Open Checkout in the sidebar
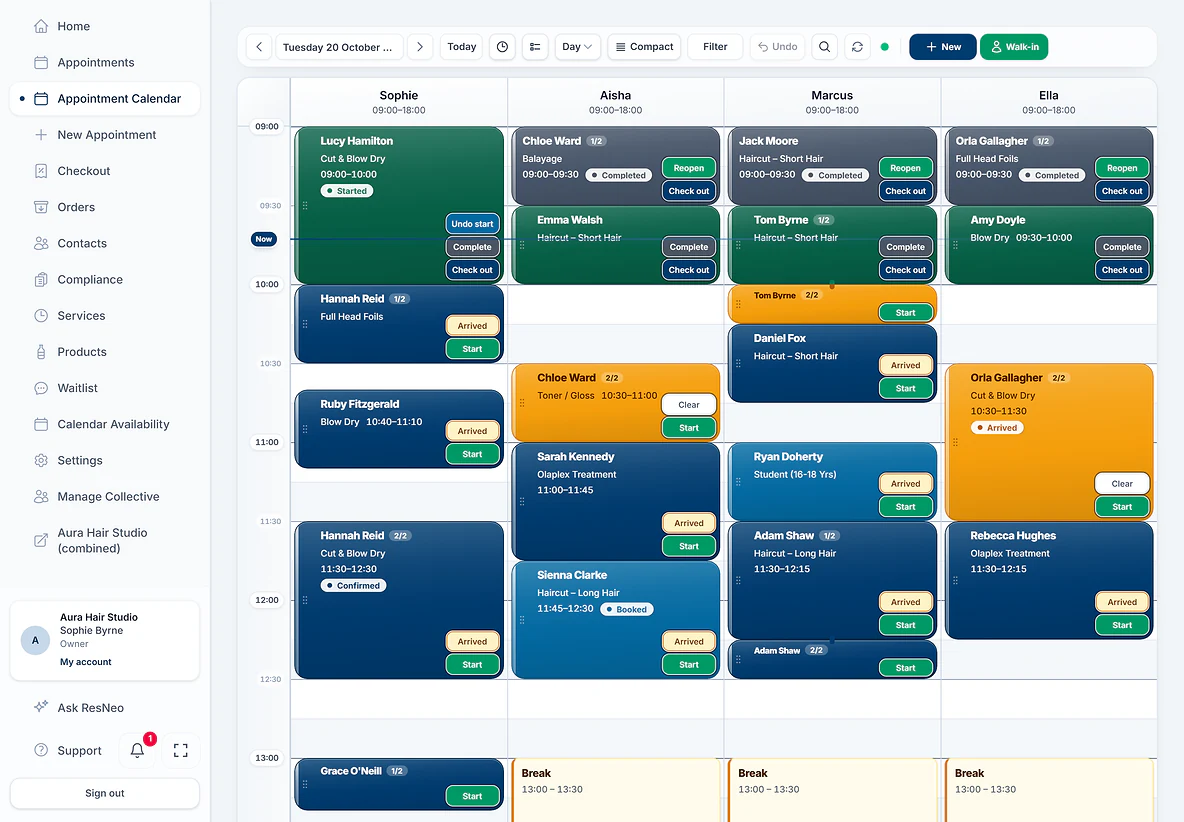This screenshot has height=822, width=1184. [105, 171]
